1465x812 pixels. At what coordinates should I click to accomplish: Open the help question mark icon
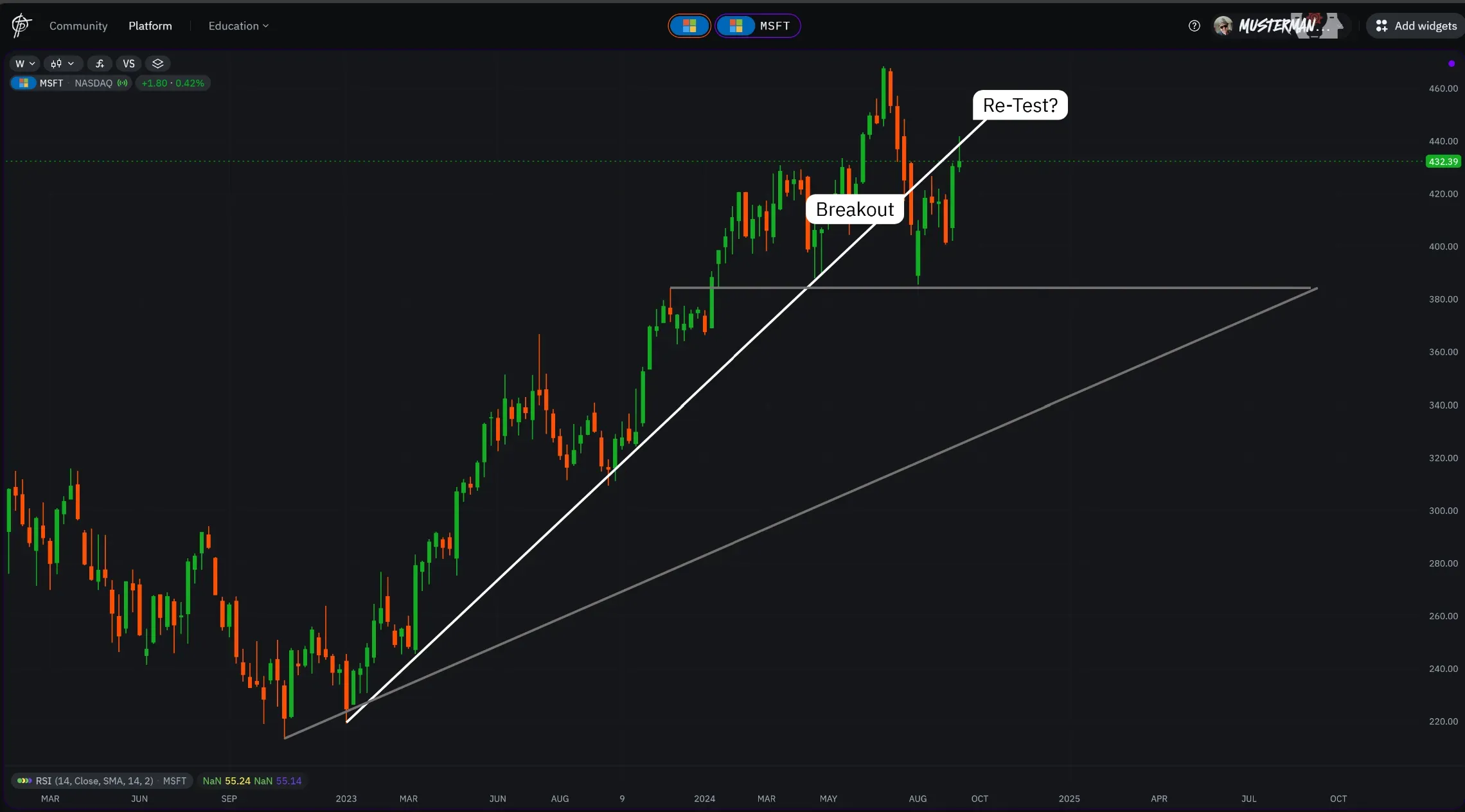tap(1194, 26)
